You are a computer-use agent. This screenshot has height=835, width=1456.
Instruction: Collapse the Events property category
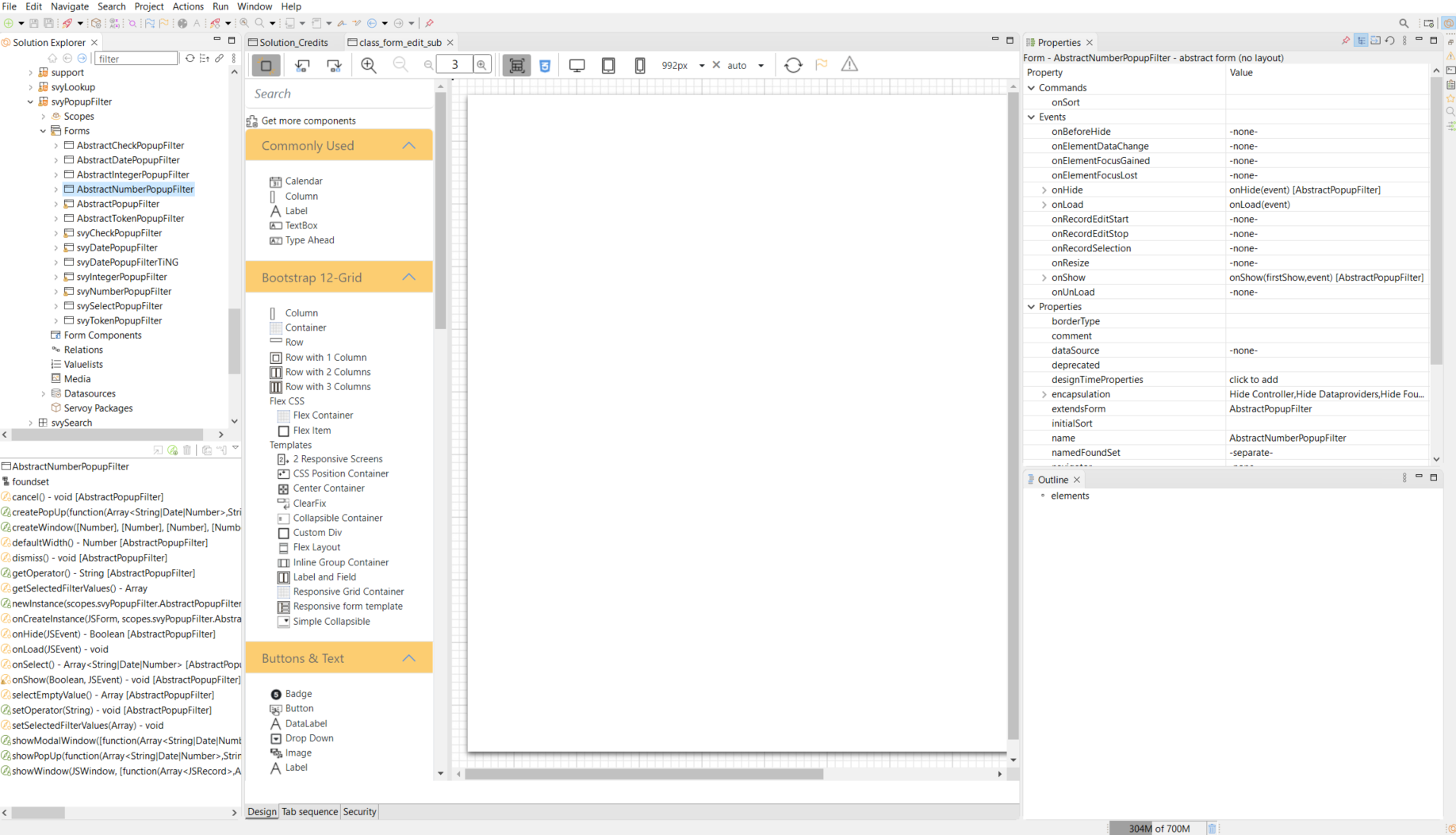1032,117
